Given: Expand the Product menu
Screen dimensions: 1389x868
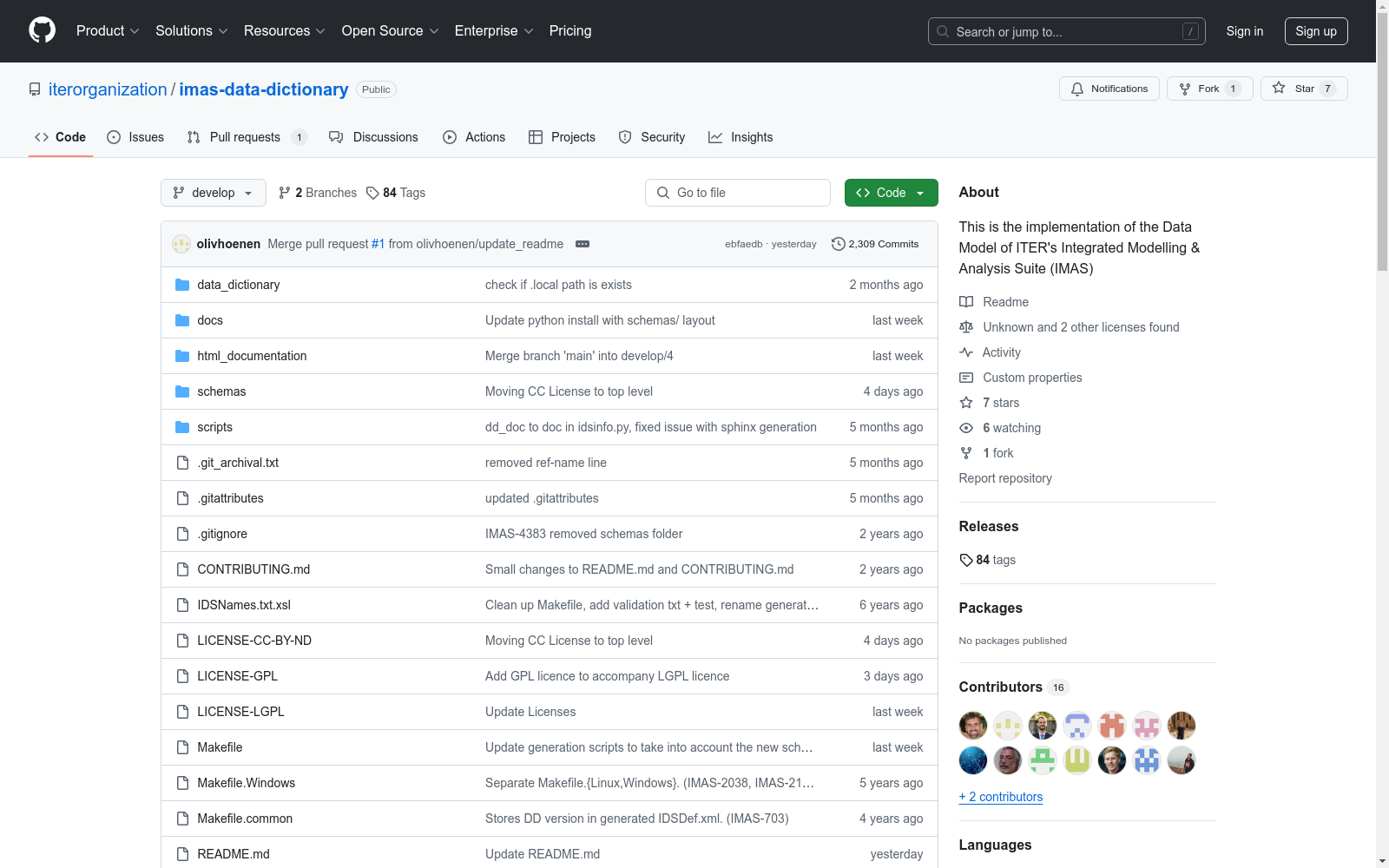Looking at the screenshot, I should (x=108, y=31).
